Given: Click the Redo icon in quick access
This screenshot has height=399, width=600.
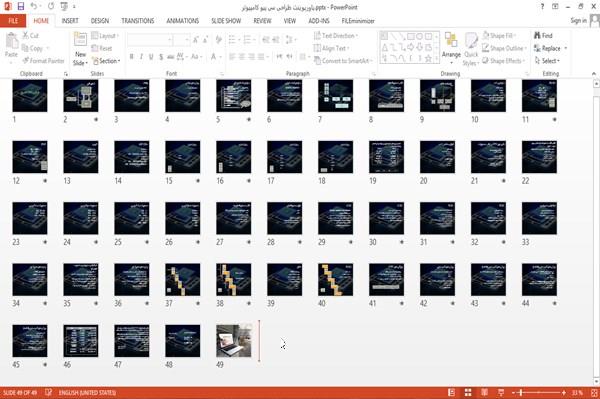Looking at the screenshot, I should [51, 7].
